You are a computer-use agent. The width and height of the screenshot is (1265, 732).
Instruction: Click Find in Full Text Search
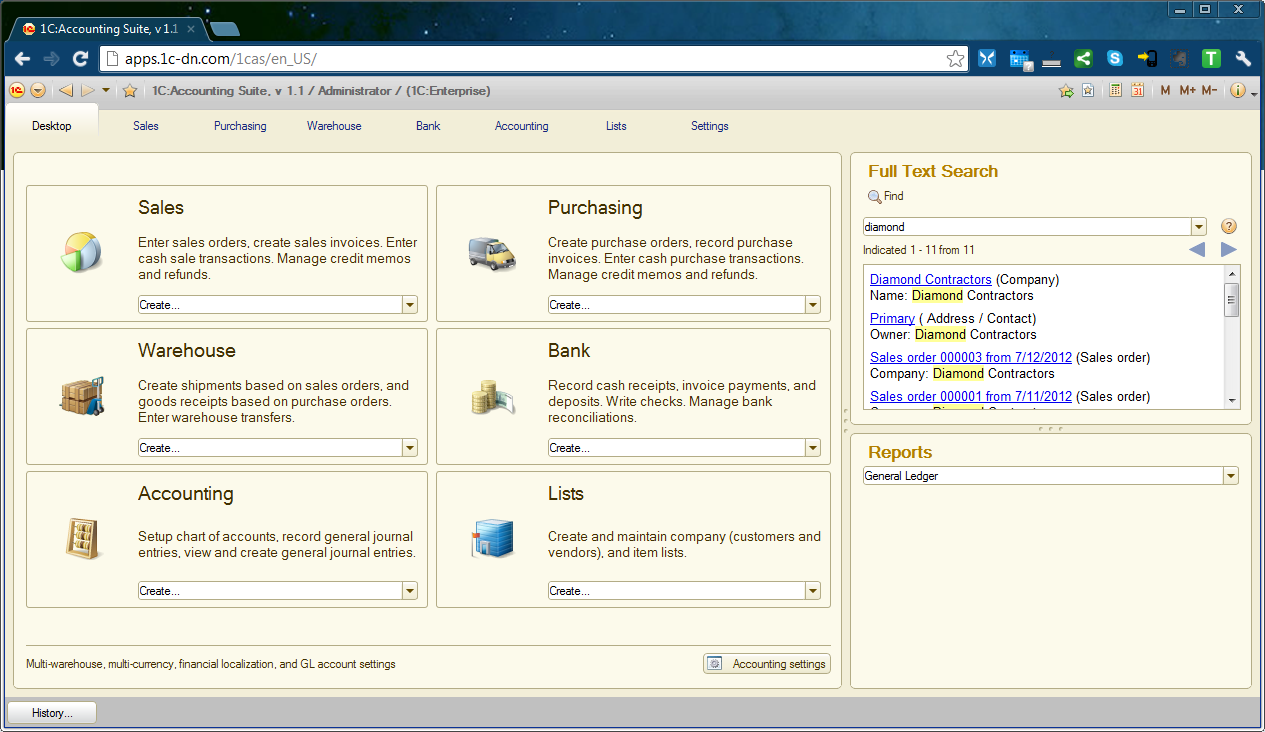(885, 197)
